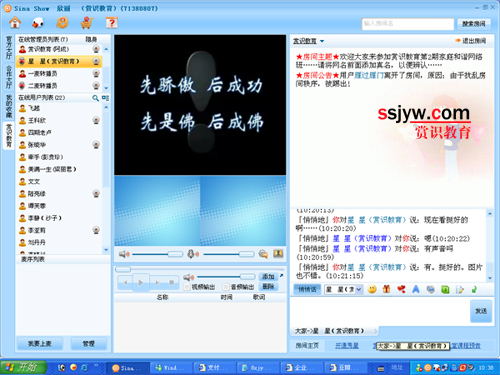Search online users with the magnifier icon
Screen dimensions: 500x375
click(x=95, y=98)
